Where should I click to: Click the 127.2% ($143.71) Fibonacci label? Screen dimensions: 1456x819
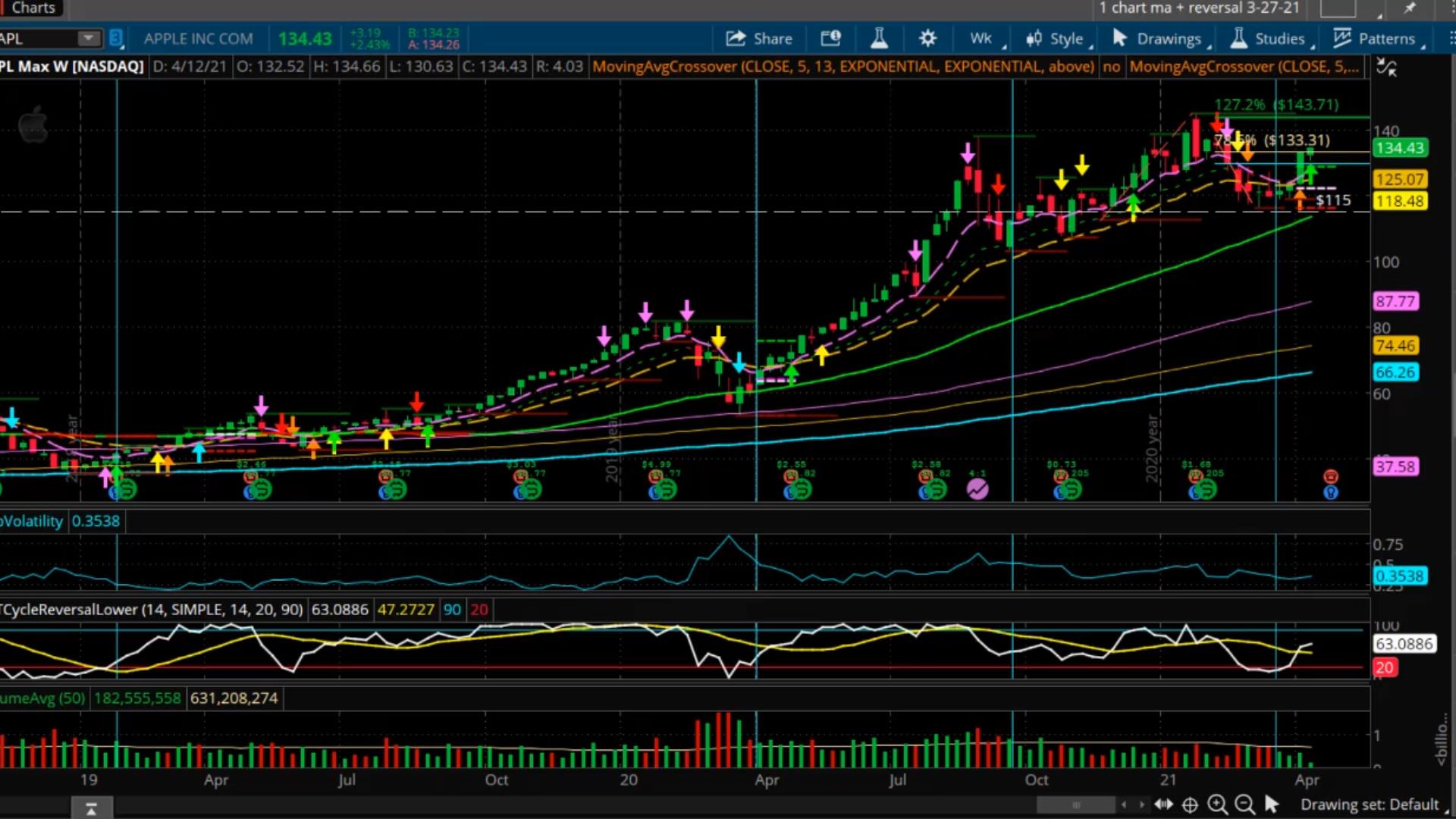(x=1276, y=105)
